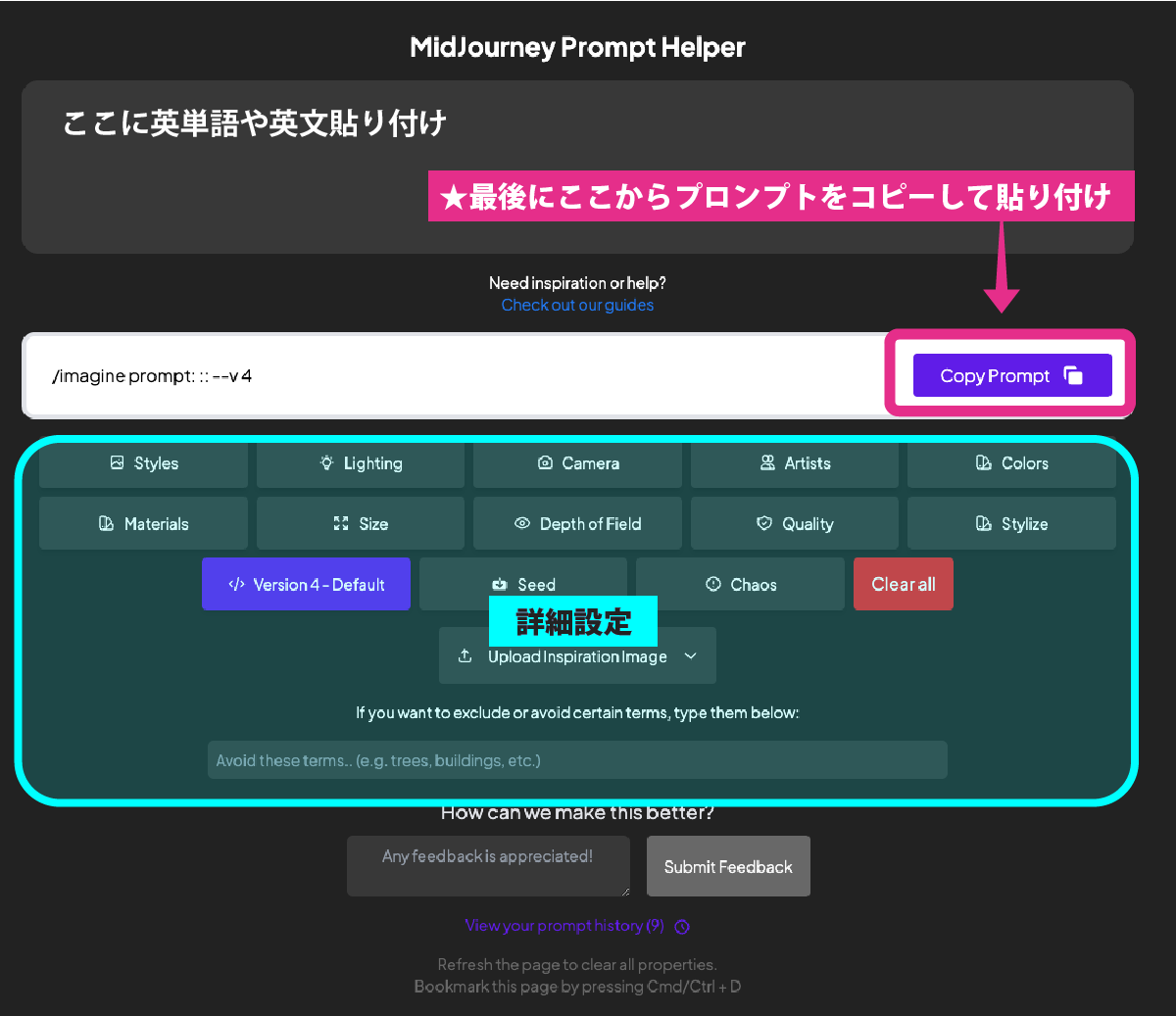Click the eye icon on Depth of Field

[x=522, y=523]
